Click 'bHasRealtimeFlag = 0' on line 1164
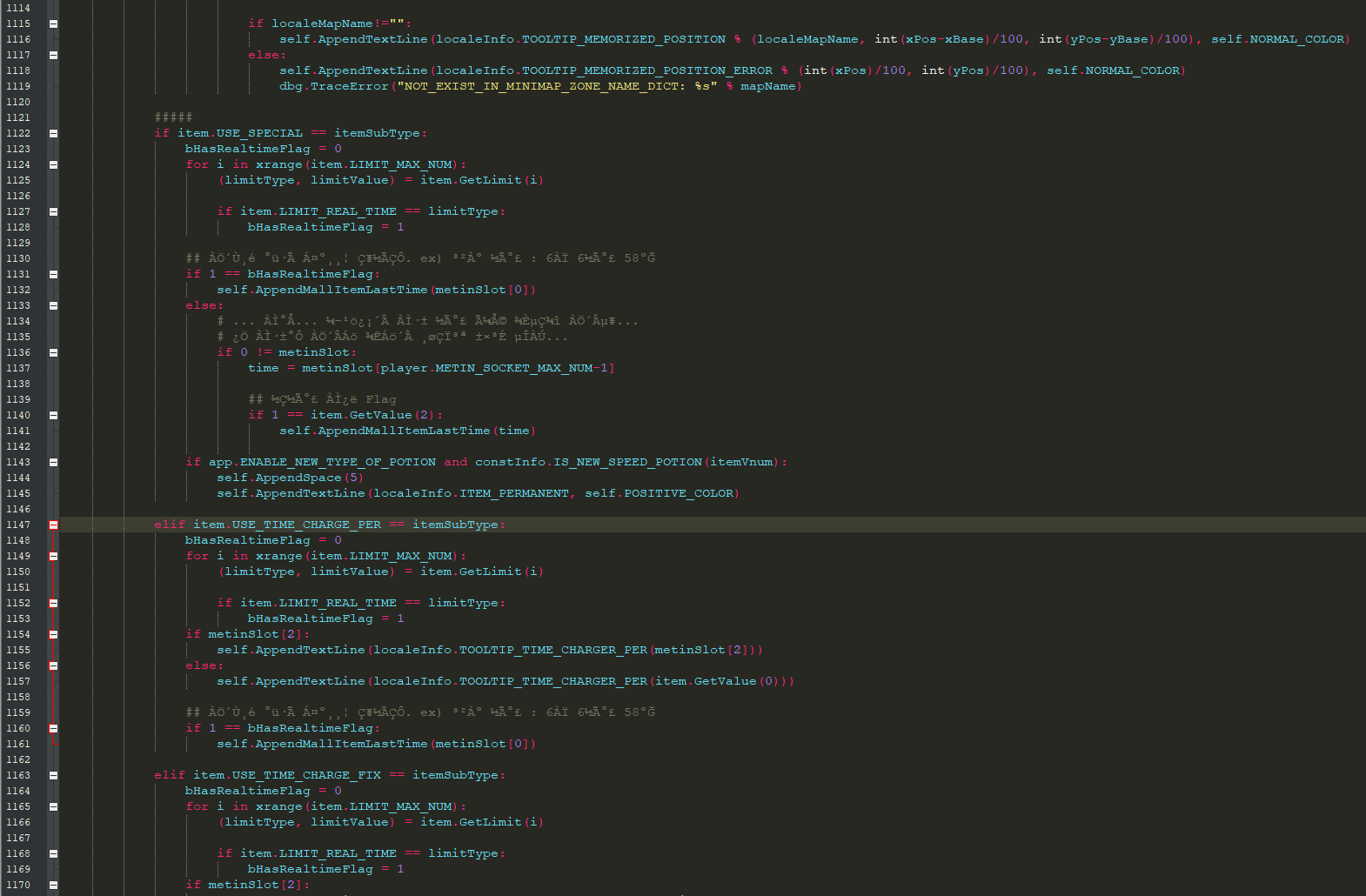Screen dimensions: 1366x896 tap(264, 791)
